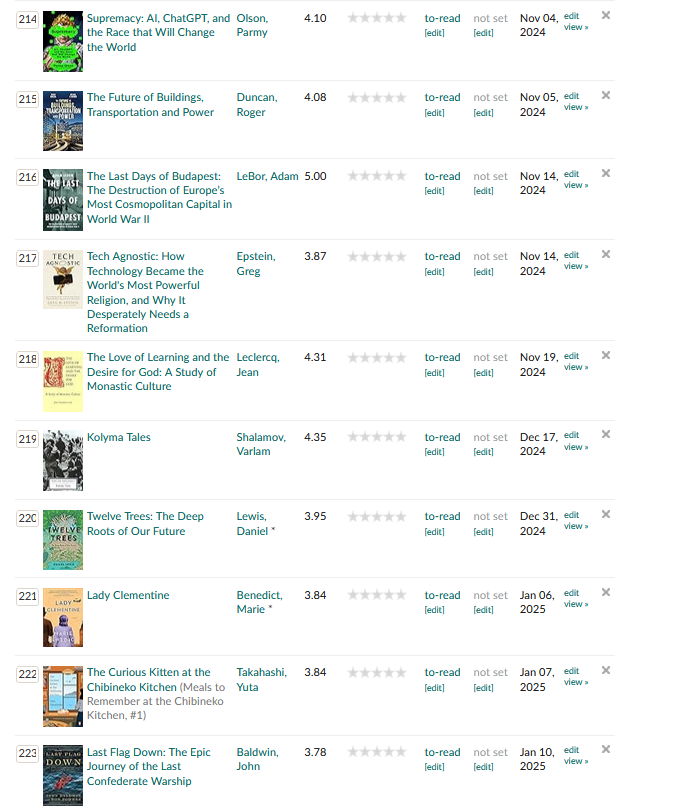The image size is (700, 807).
Task: Rate The Last Days of Budapest one star
Action: (x=353, y=177)
